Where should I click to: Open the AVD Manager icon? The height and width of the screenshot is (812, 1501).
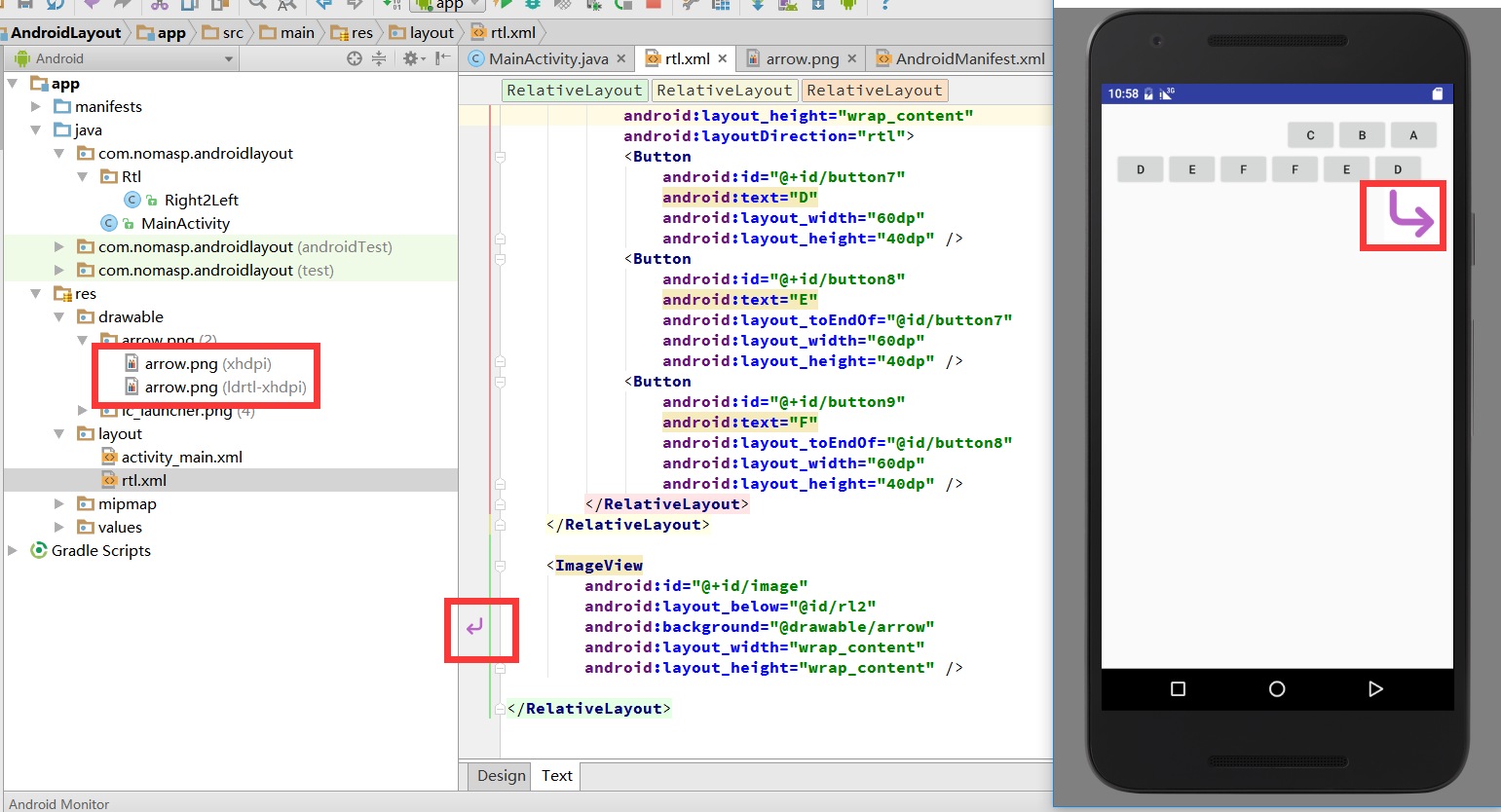[787, 7]
